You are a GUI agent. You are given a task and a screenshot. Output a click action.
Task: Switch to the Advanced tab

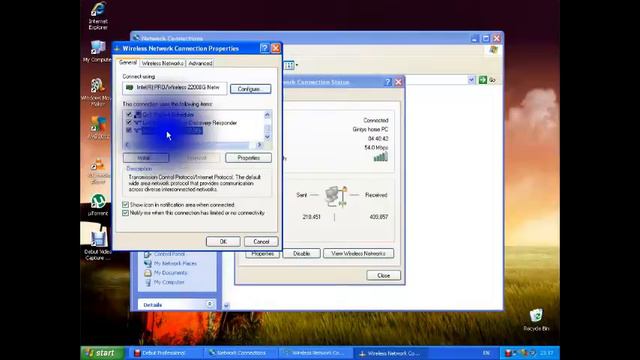200,63
